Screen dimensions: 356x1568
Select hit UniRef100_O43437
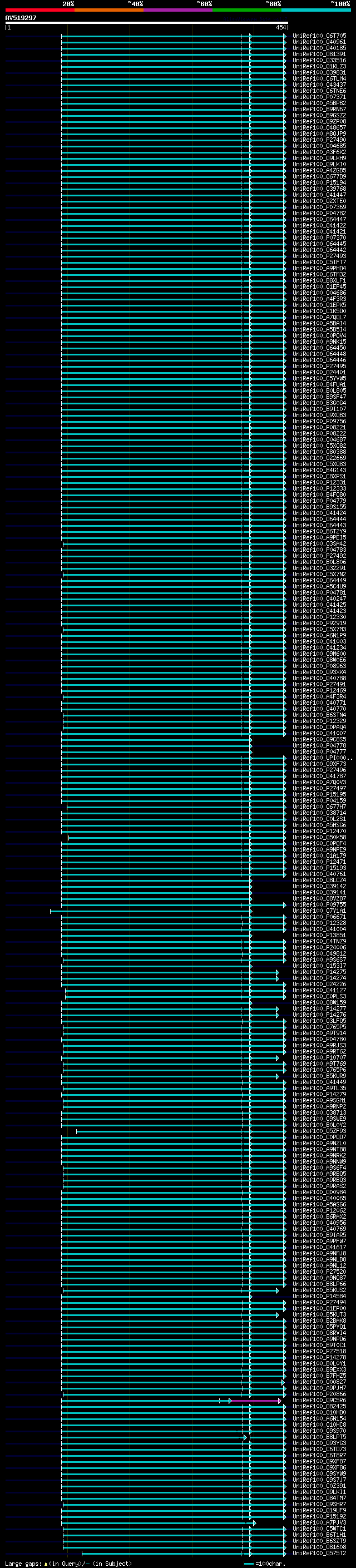pyautogui.click(x=319, y=85)
